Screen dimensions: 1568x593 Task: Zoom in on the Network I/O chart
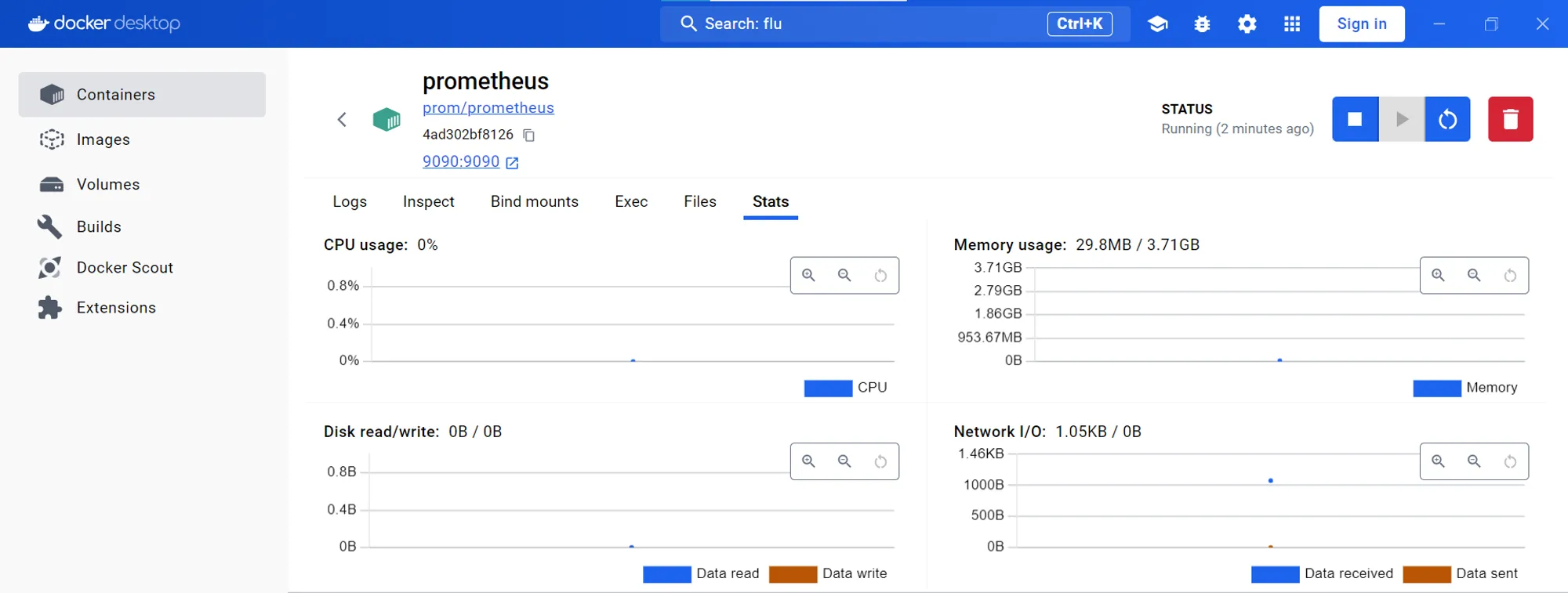point(1439,461)
